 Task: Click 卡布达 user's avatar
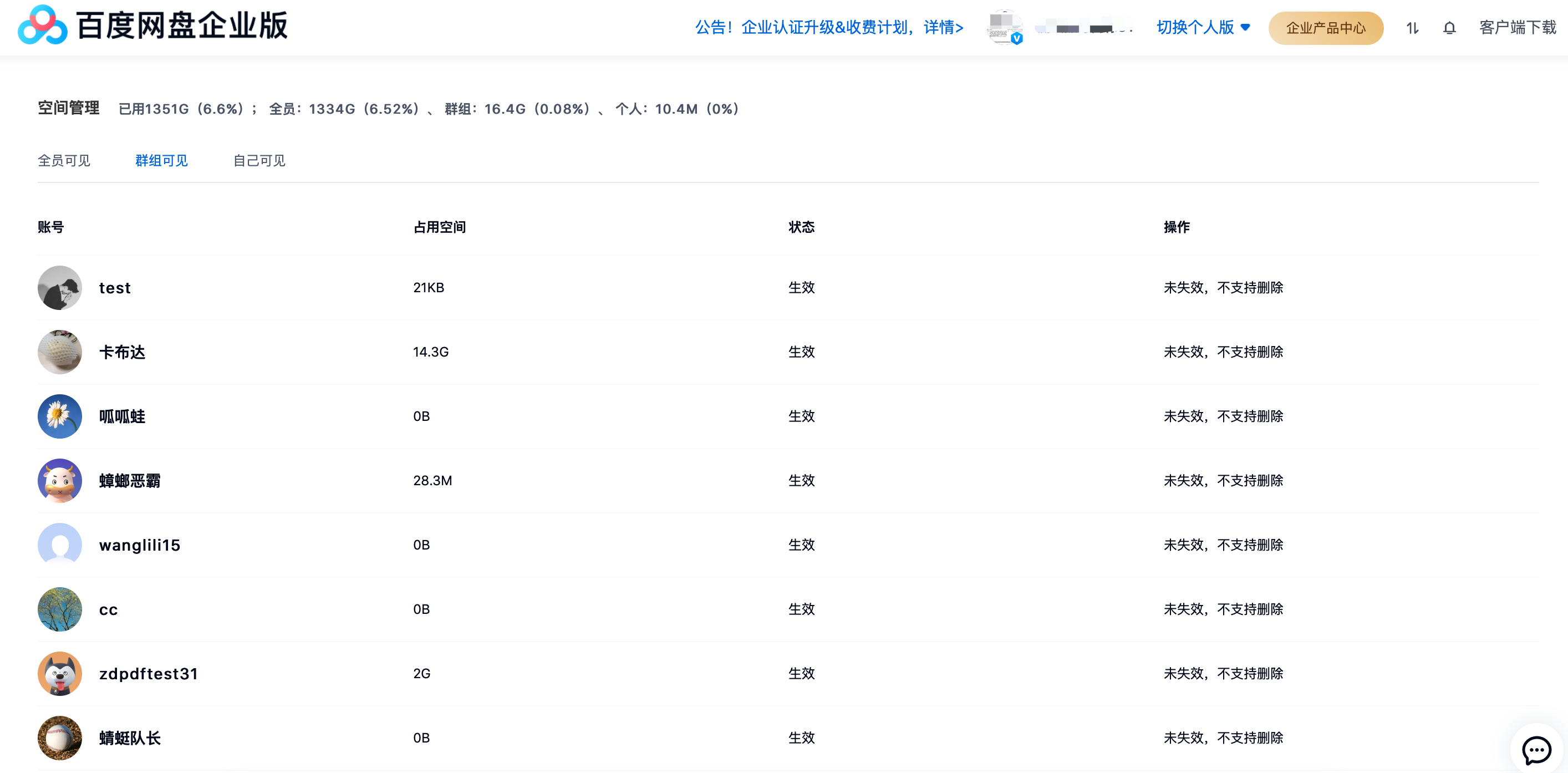coord(60,352)
